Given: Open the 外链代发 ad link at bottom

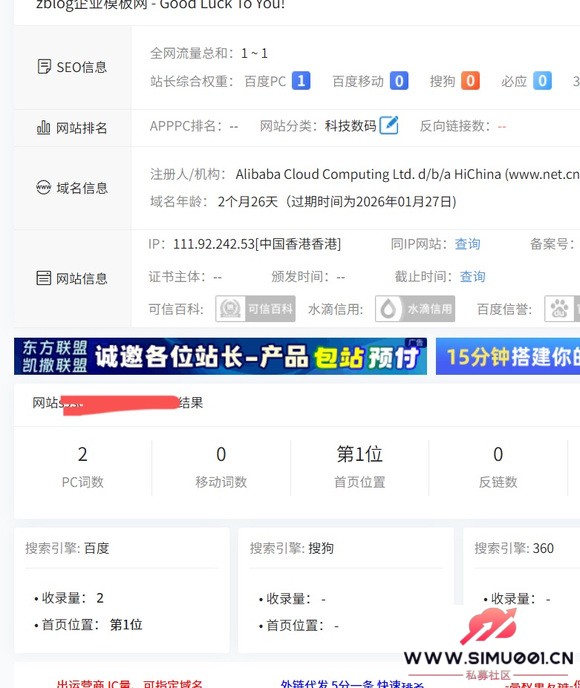Looking at the screenshot, I should [351, 684].
